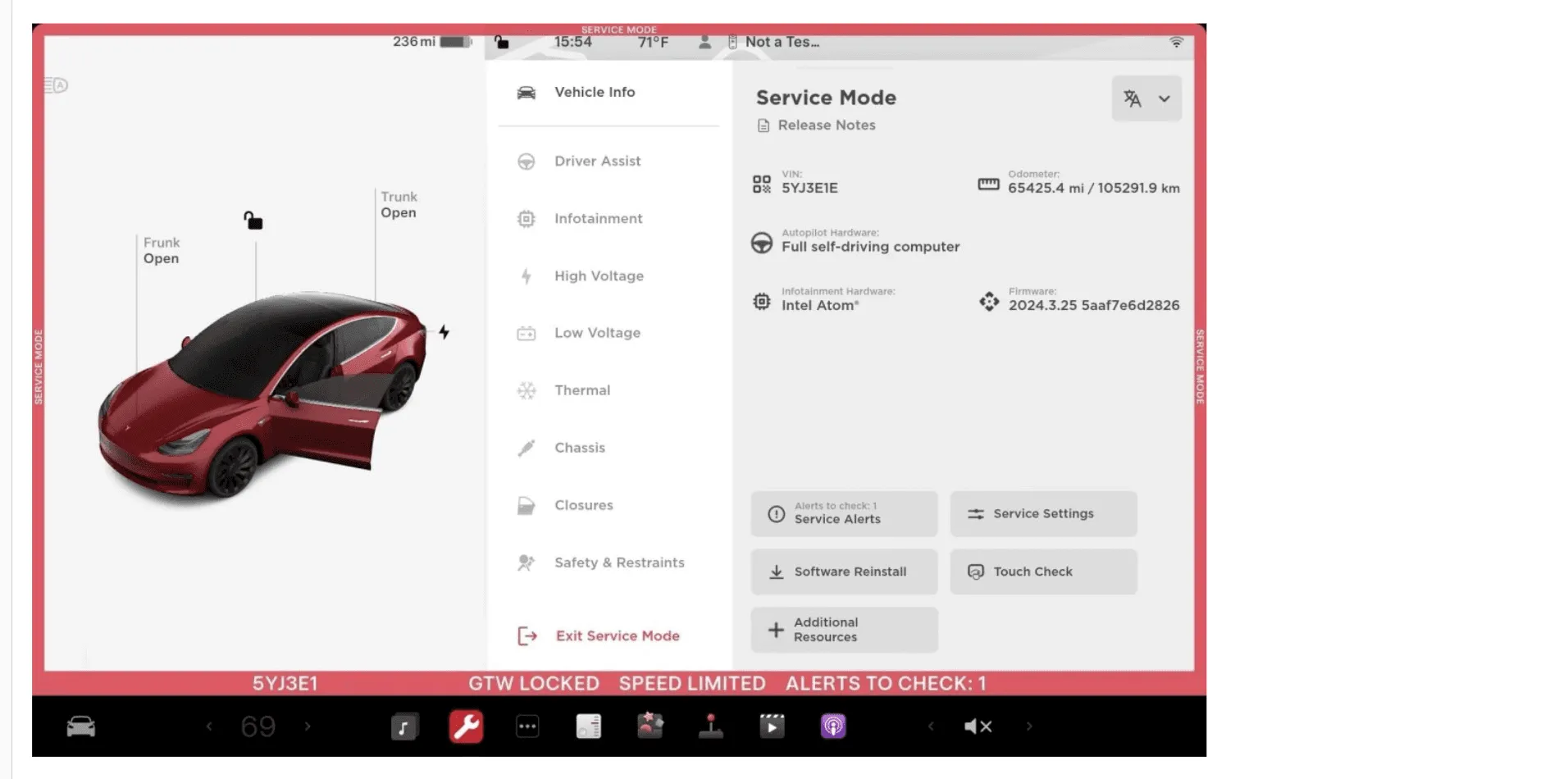Tap 'SPEED LIMITED' in the red banner
Image resolution: width=1568 pixels, height=779 pixels.
692,683
